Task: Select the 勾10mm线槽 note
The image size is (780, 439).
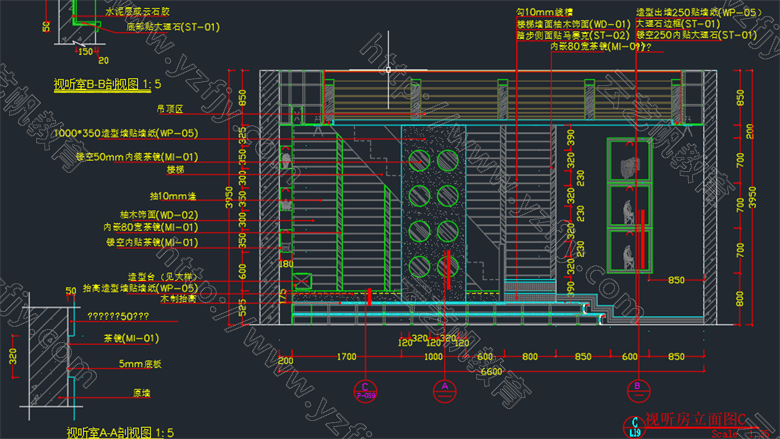Action: (x=544, y=12)
